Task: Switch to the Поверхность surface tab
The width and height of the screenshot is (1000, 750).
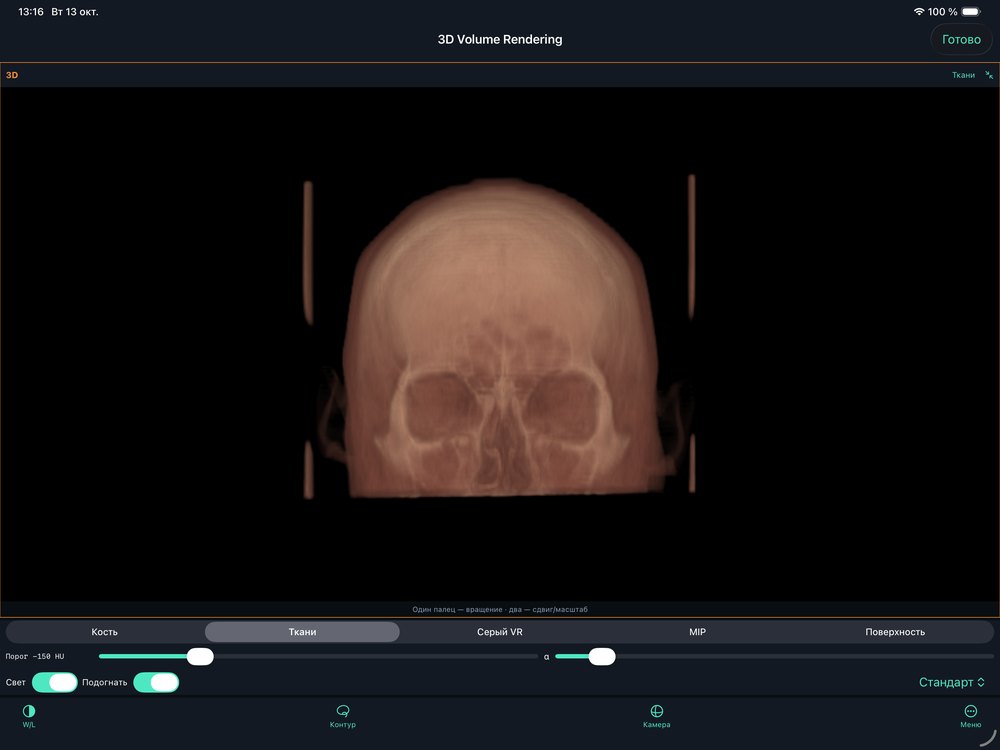Action: tap(895, 631)
